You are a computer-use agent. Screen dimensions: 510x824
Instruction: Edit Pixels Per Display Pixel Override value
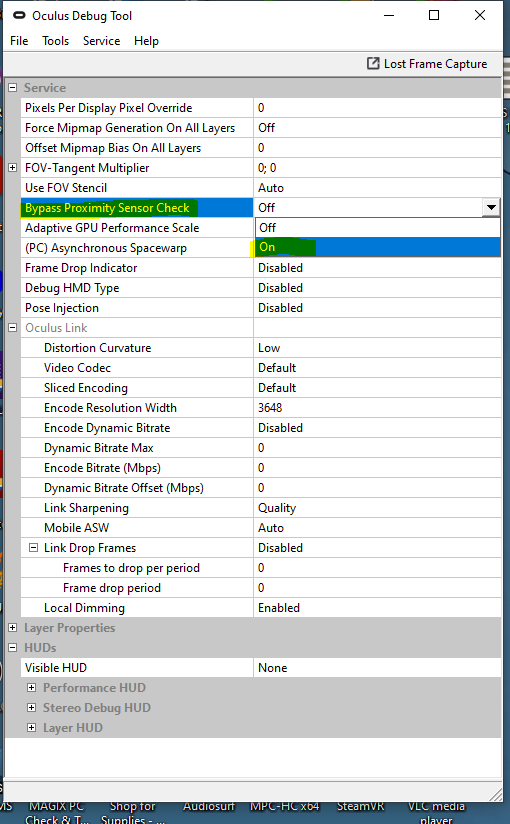(377, 108)
